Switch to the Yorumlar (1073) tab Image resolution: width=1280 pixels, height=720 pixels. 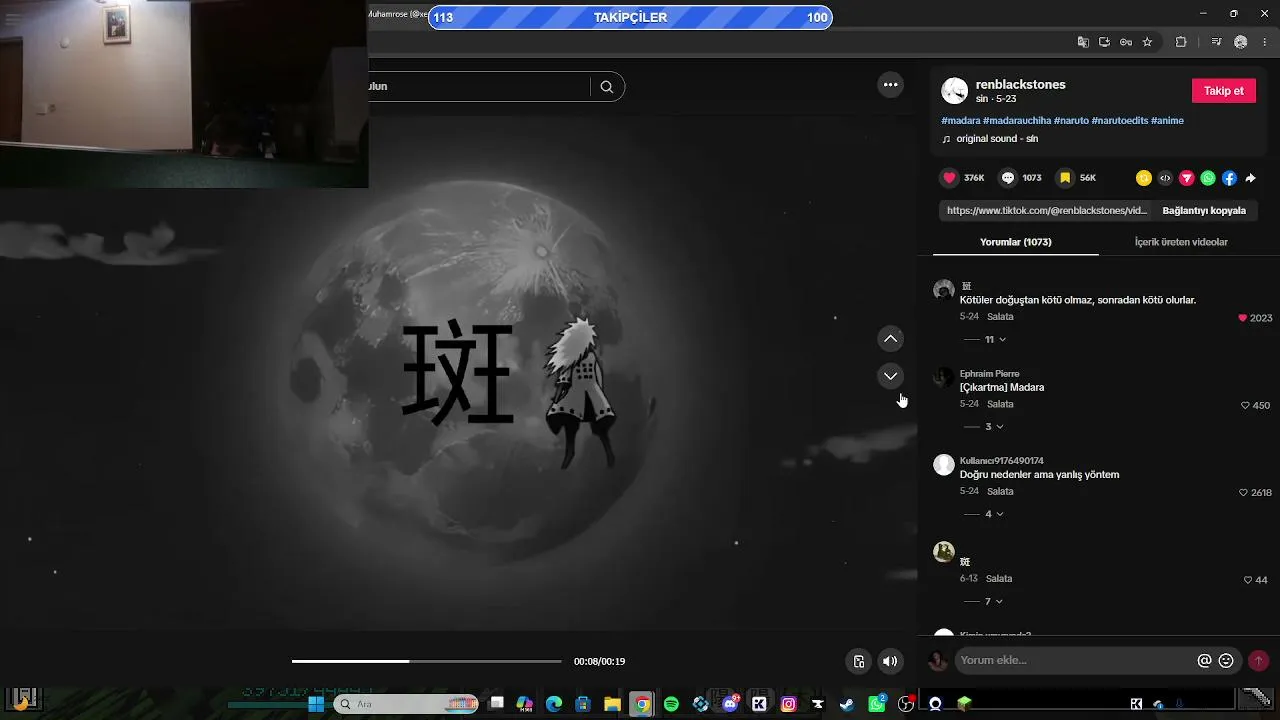[1015, 242]
